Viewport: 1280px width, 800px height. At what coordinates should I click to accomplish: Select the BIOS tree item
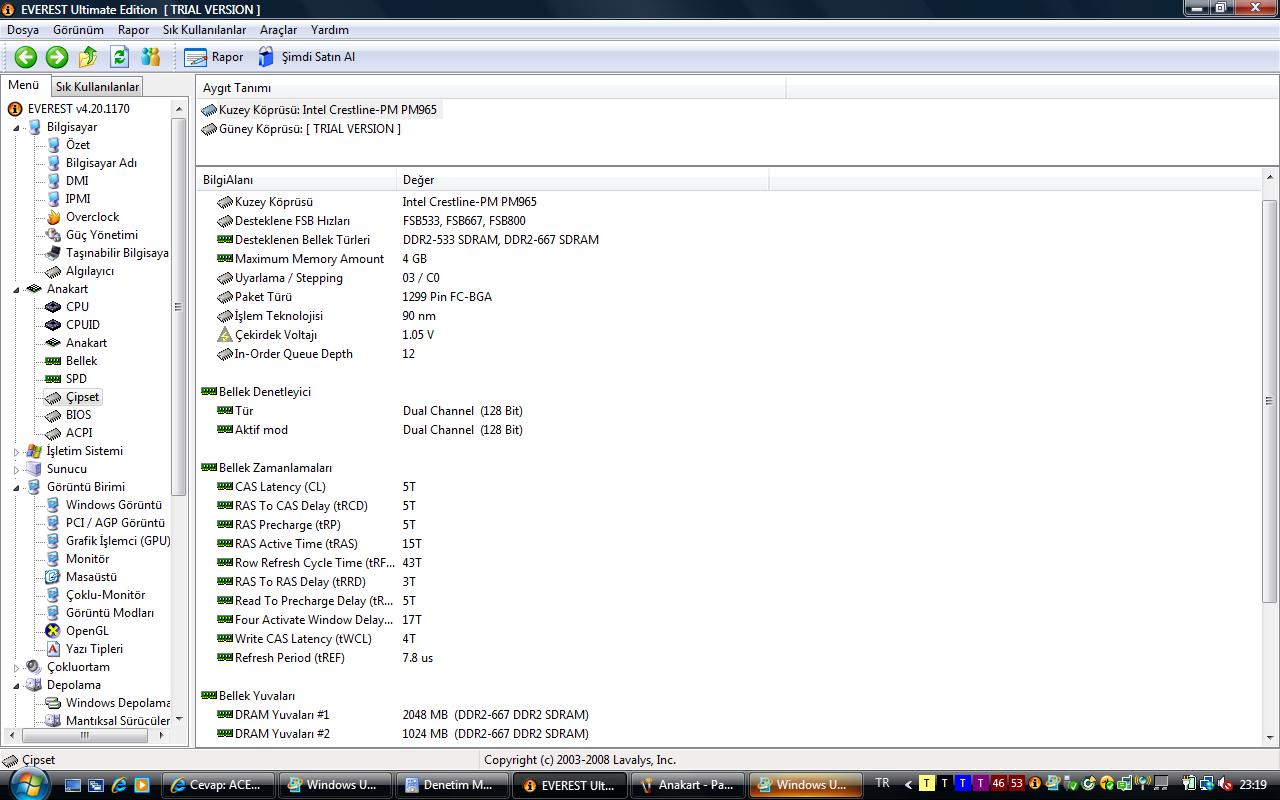click(78, 415)
